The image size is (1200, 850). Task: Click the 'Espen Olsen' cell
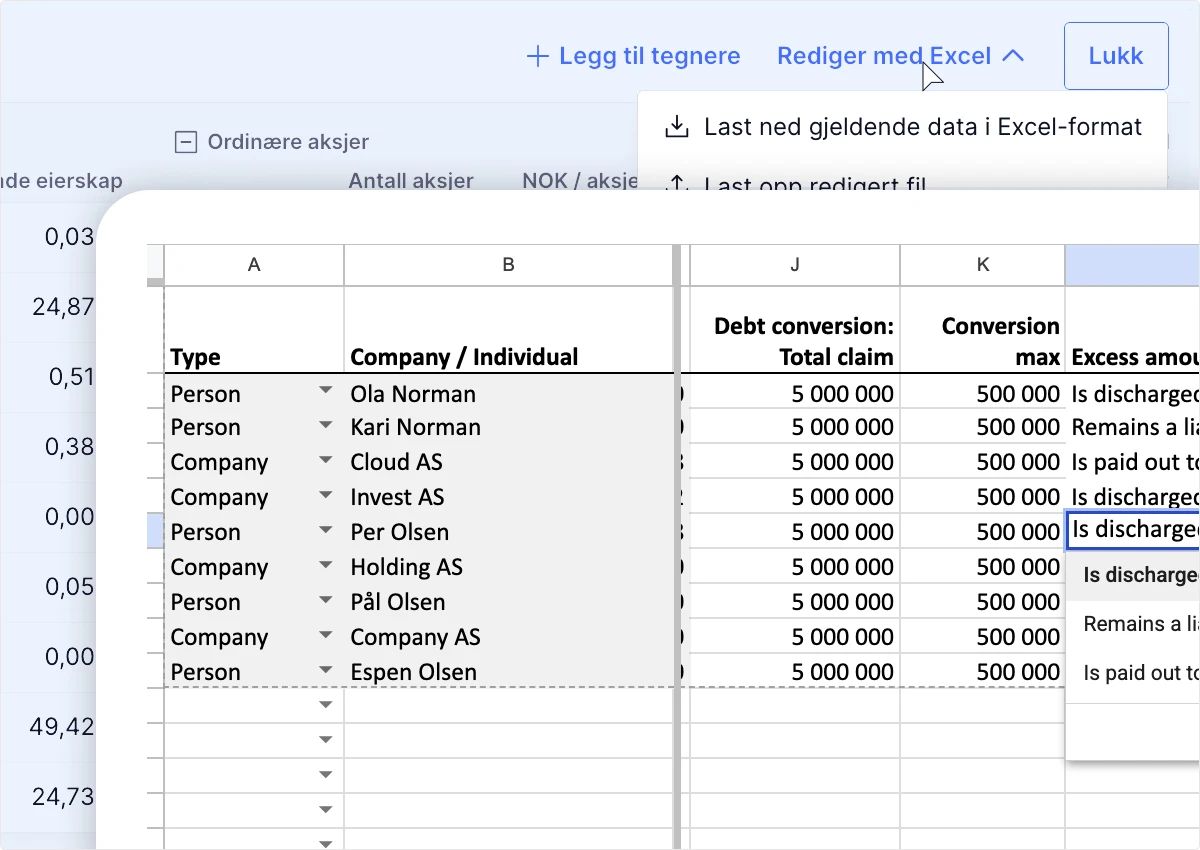point(509,672)
